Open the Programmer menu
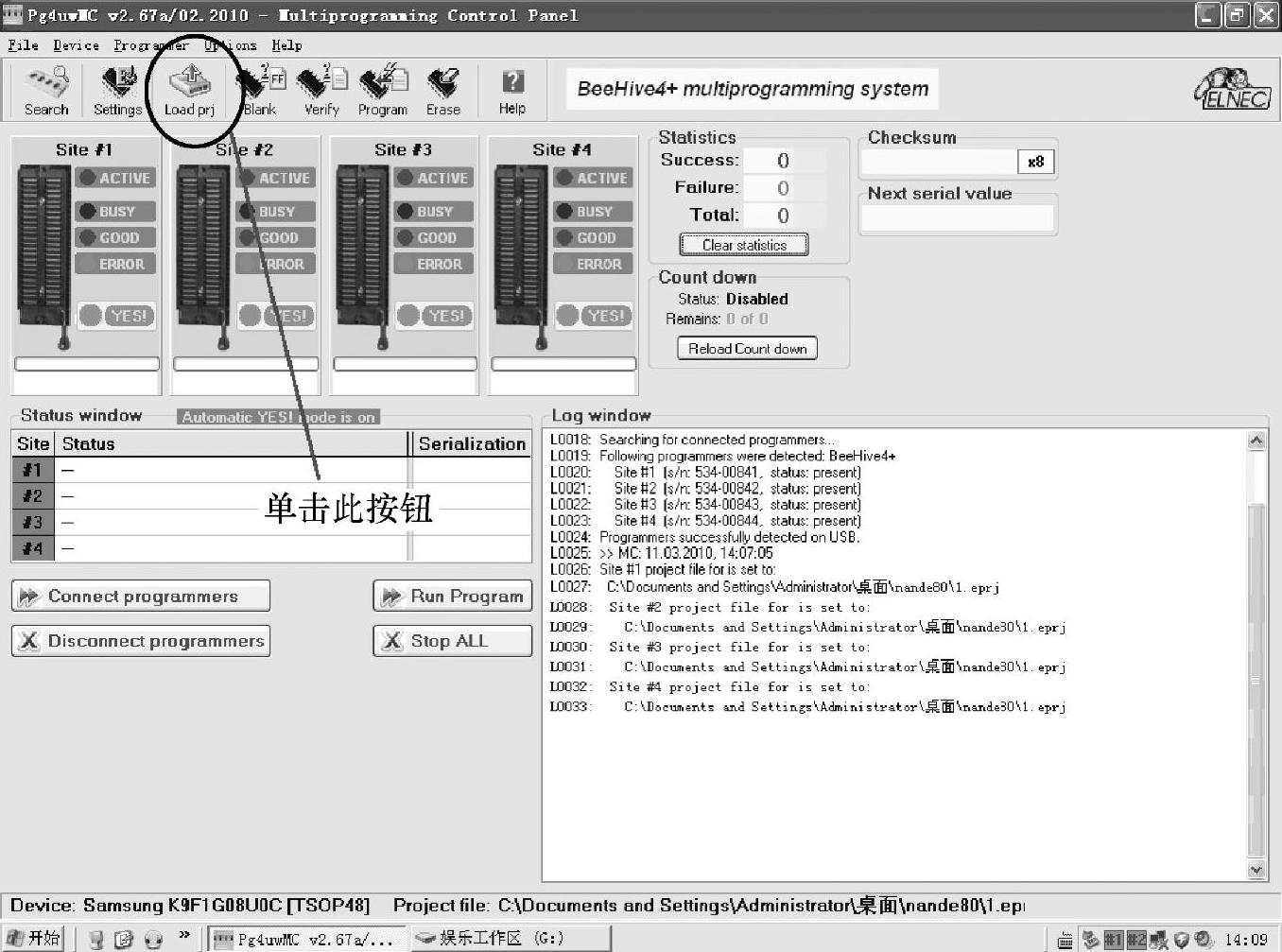Screen dimensions: 1282x952 tap(151, 44)
